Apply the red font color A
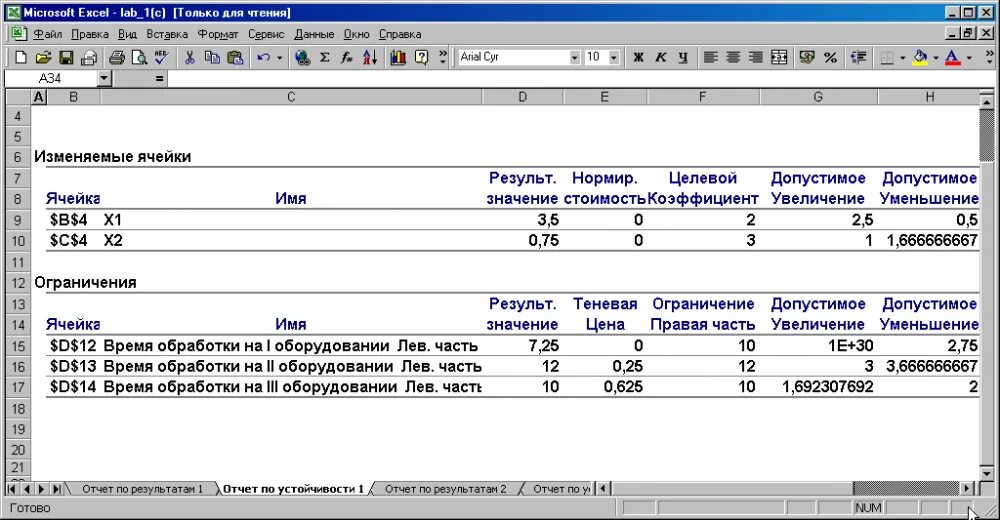1000x520 pixels. coord(952,57)
